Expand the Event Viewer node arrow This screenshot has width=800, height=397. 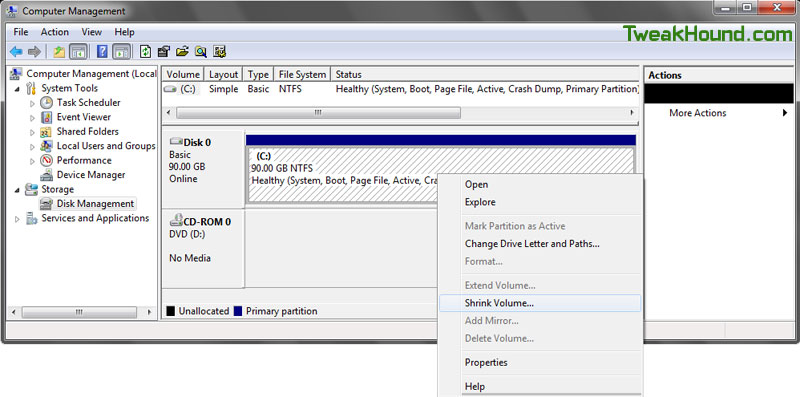click(32, 118)
